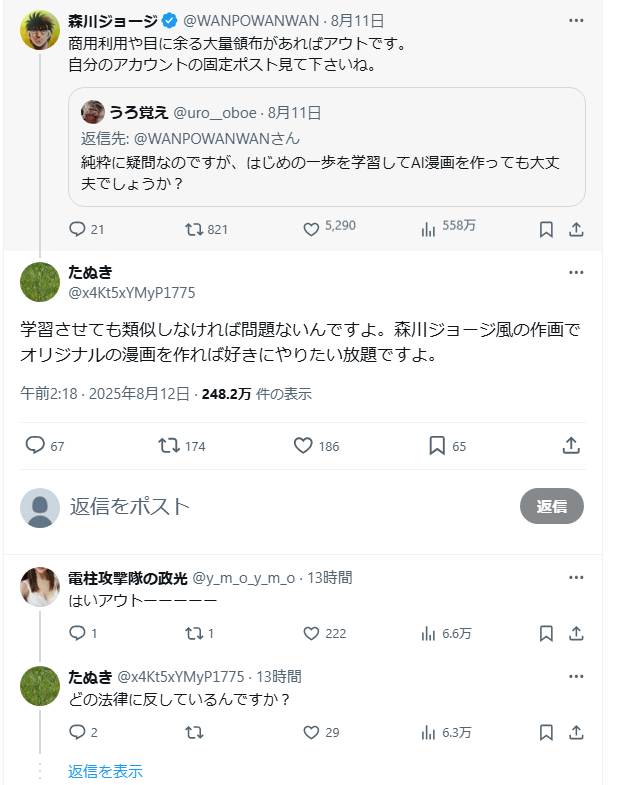Share 森川ジョージ's top post
The height and width of the screenshot is (785, 618).
click(576, 229)
